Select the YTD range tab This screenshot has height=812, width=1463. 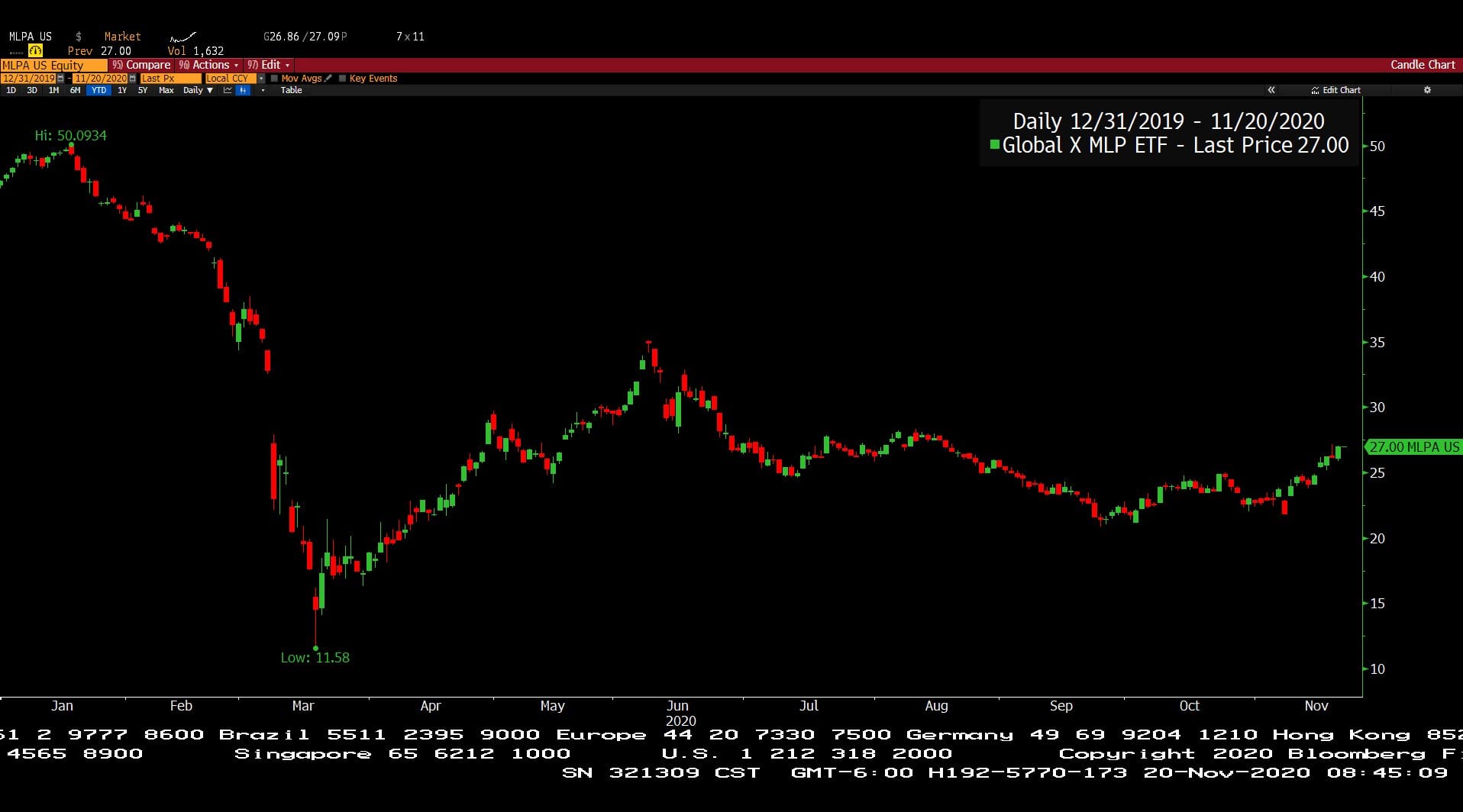click(99, 90)
